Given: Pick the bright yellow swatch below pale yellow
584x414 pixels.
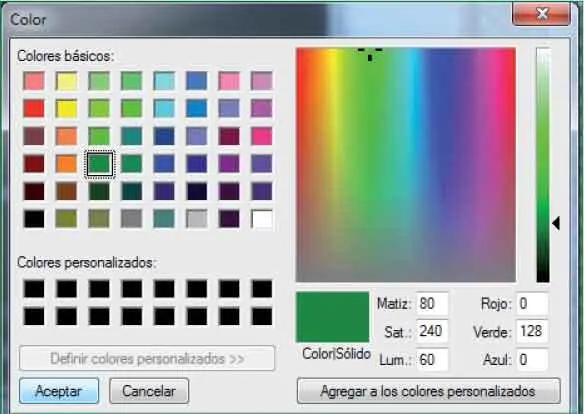Looking at the screenshot, I should (66, 108).
